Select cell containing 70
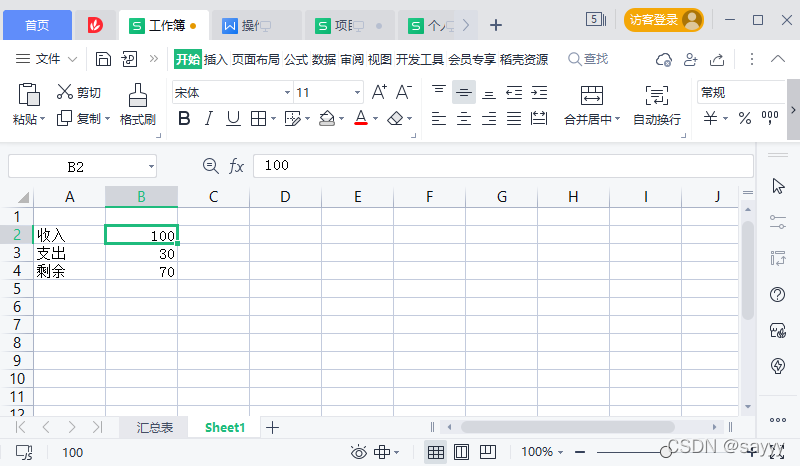Viewport: 800px width, 466px height. pos(141,271)
